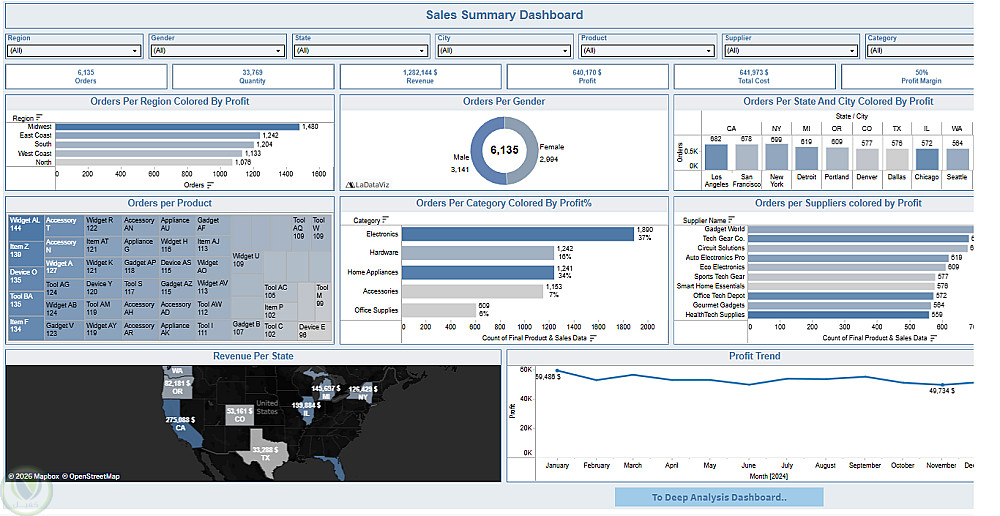Select the Auto Electronics Pro supplier bar

click(x=848, y=258)
